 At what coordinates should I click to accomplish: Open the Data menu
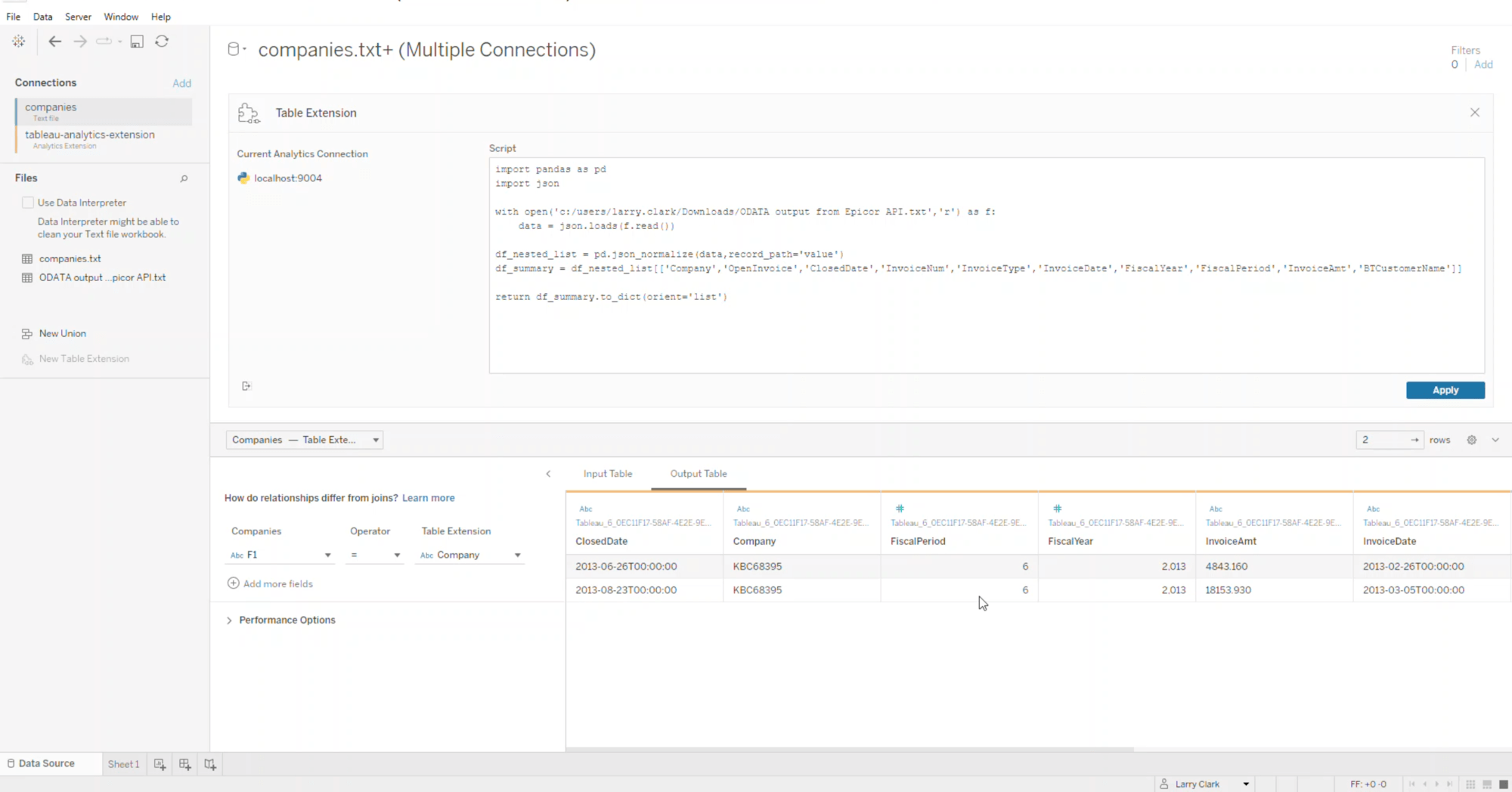point(42,16)
